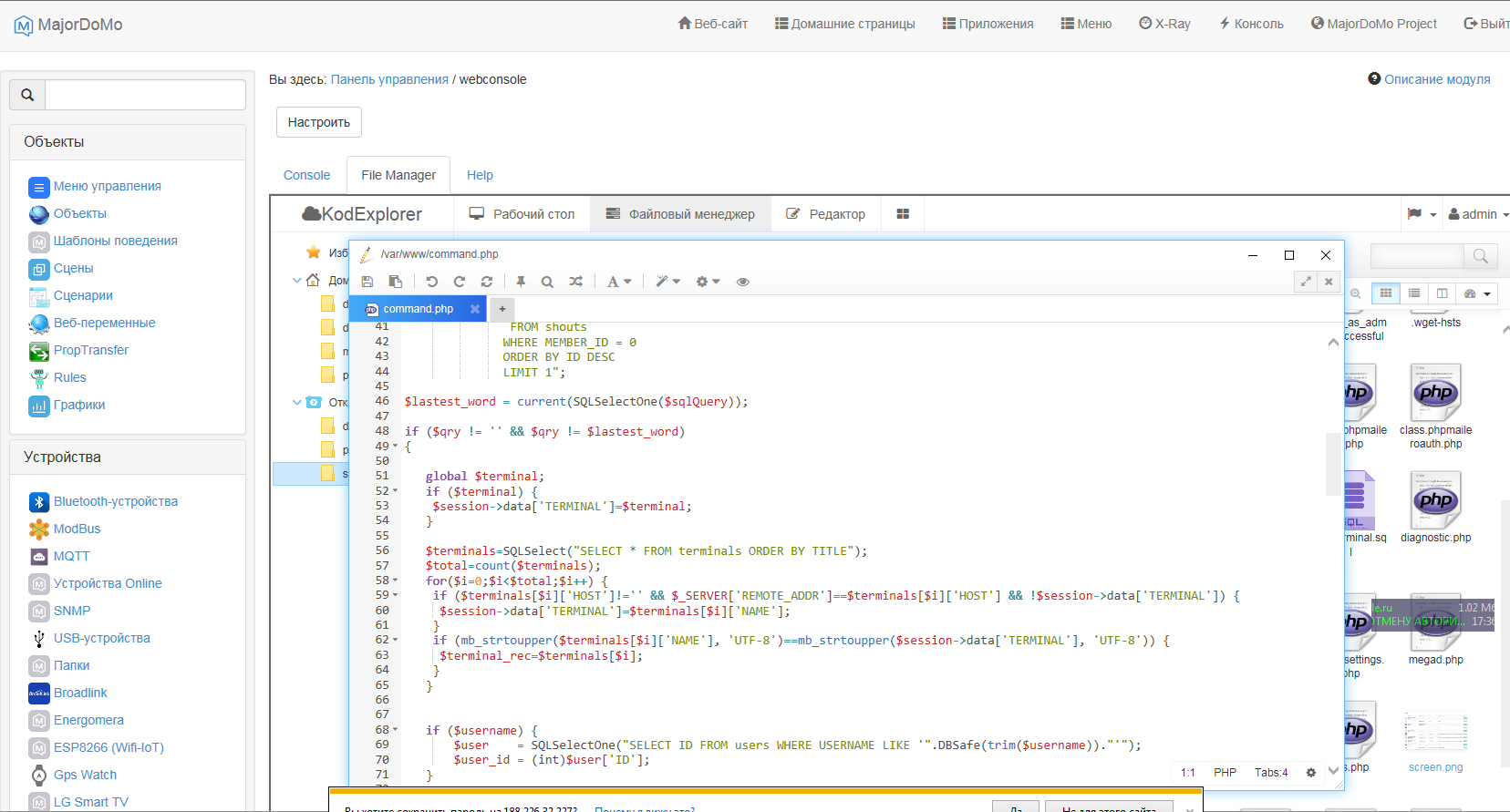Click the shuffle arrows icon in editor toolbar

(x=576, y=282)
